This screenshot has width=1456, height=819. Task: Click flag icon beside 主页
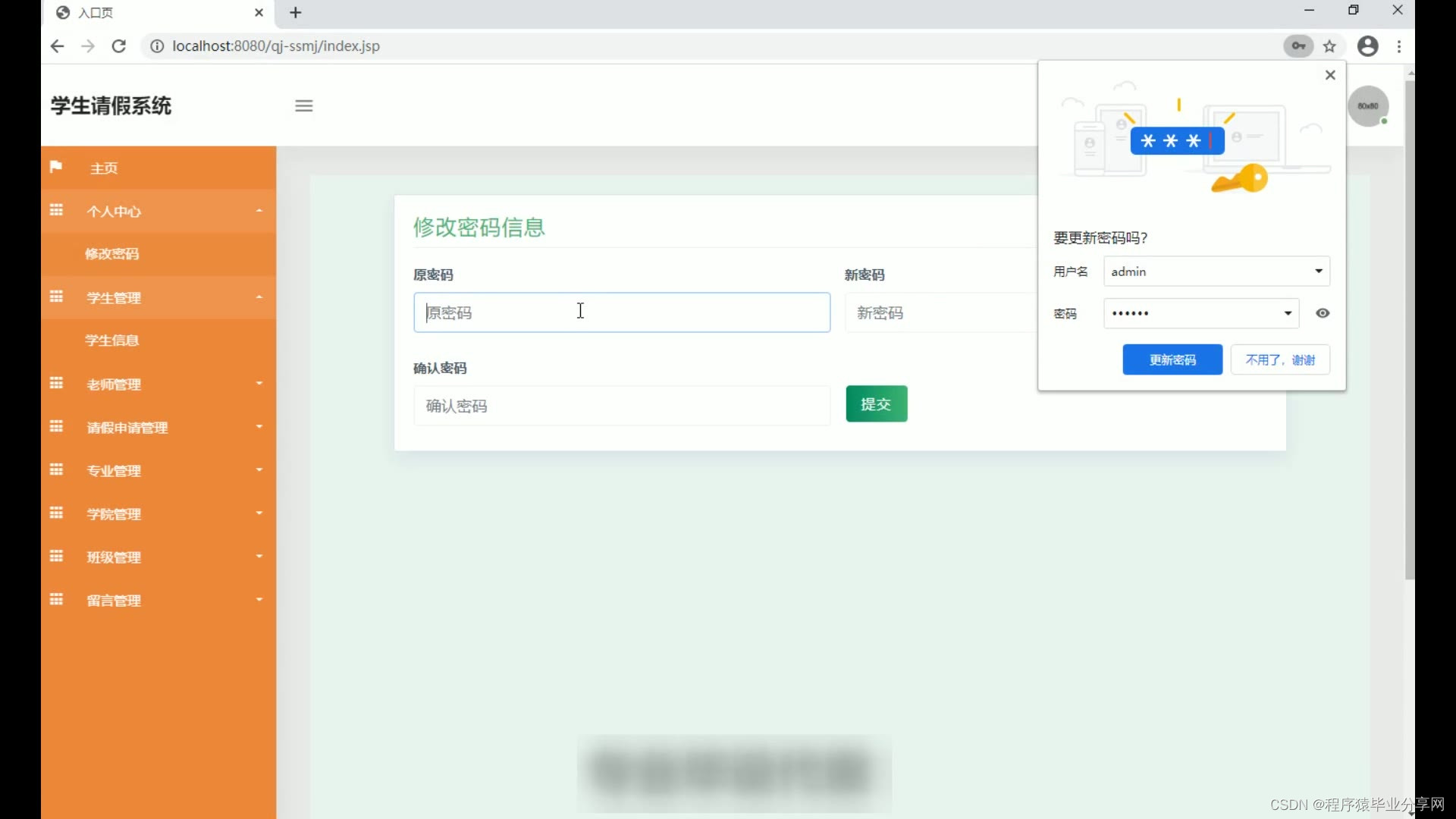pyautogui.click(x=56, y=167)
